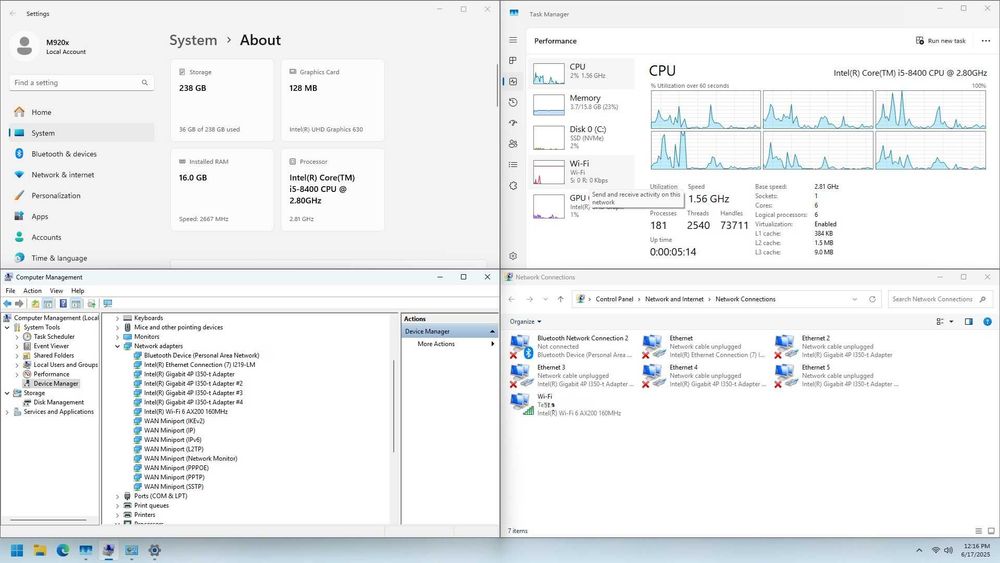The image size is (1000, 563).
Task: Click the back arrow in Settings window
Action: (x=13, y=13)
